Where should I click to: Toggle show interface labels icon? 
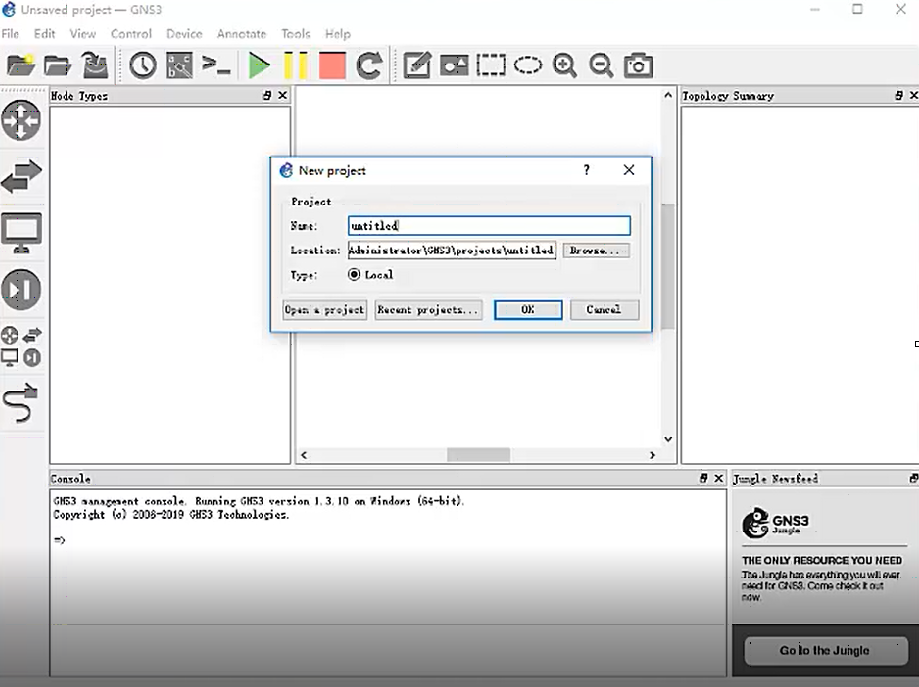pos(179,65)
